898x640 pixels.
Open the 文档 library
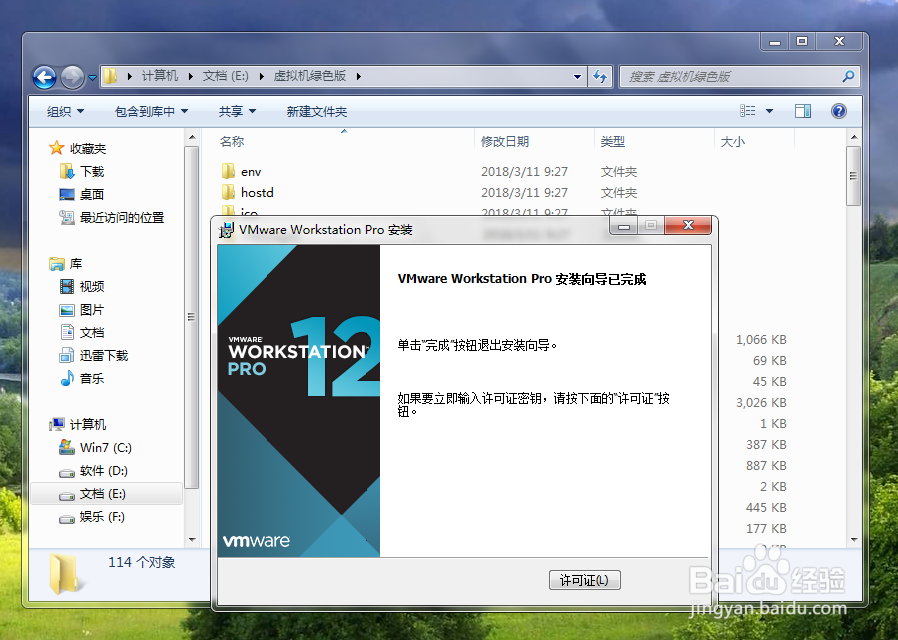(x=92, y=333)
